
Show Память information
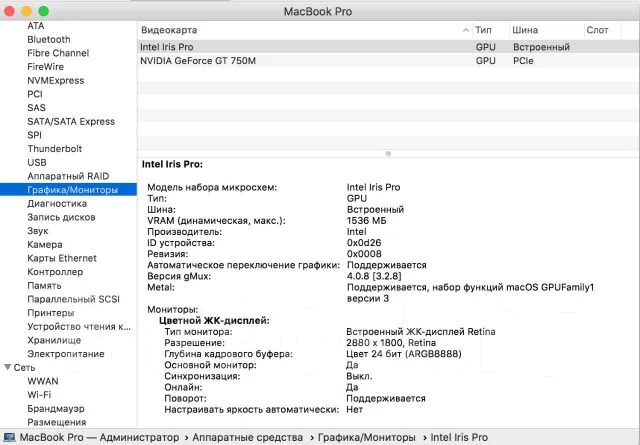[x=44, y=286]
